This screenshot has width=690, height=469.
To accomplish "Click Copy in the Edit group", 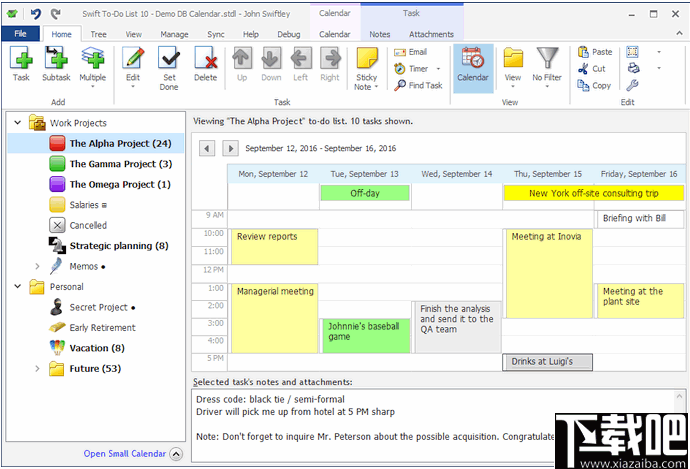I will 594,85.
